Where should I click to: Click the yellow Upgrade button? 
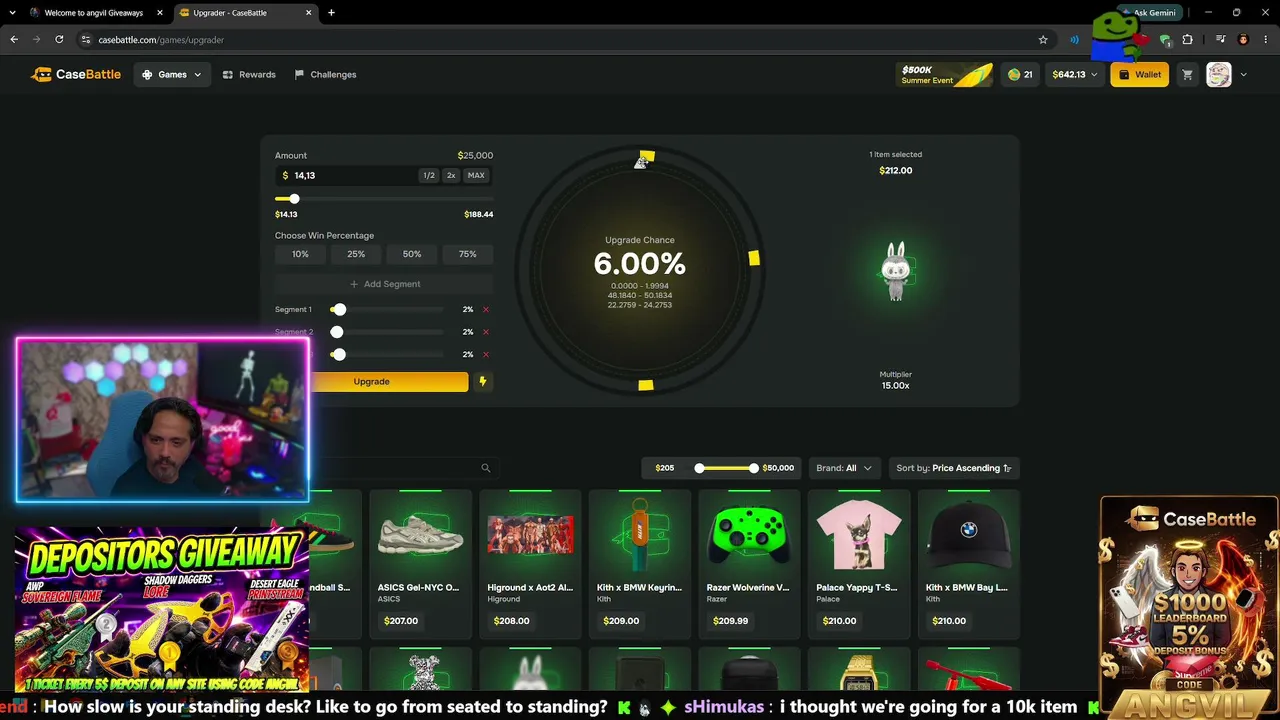[388, 381]
